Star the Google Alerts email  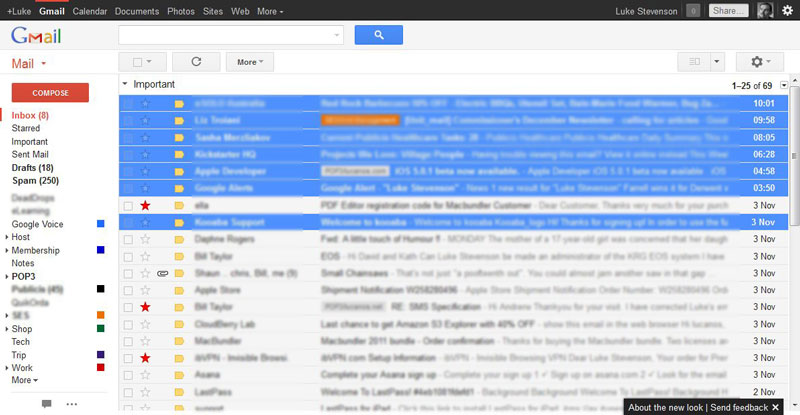coord(145,188)
